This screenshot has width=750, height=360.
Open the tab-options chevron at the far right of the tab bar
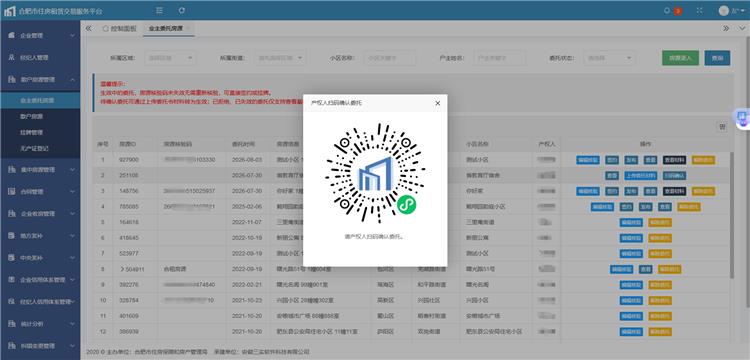point(741,29)
